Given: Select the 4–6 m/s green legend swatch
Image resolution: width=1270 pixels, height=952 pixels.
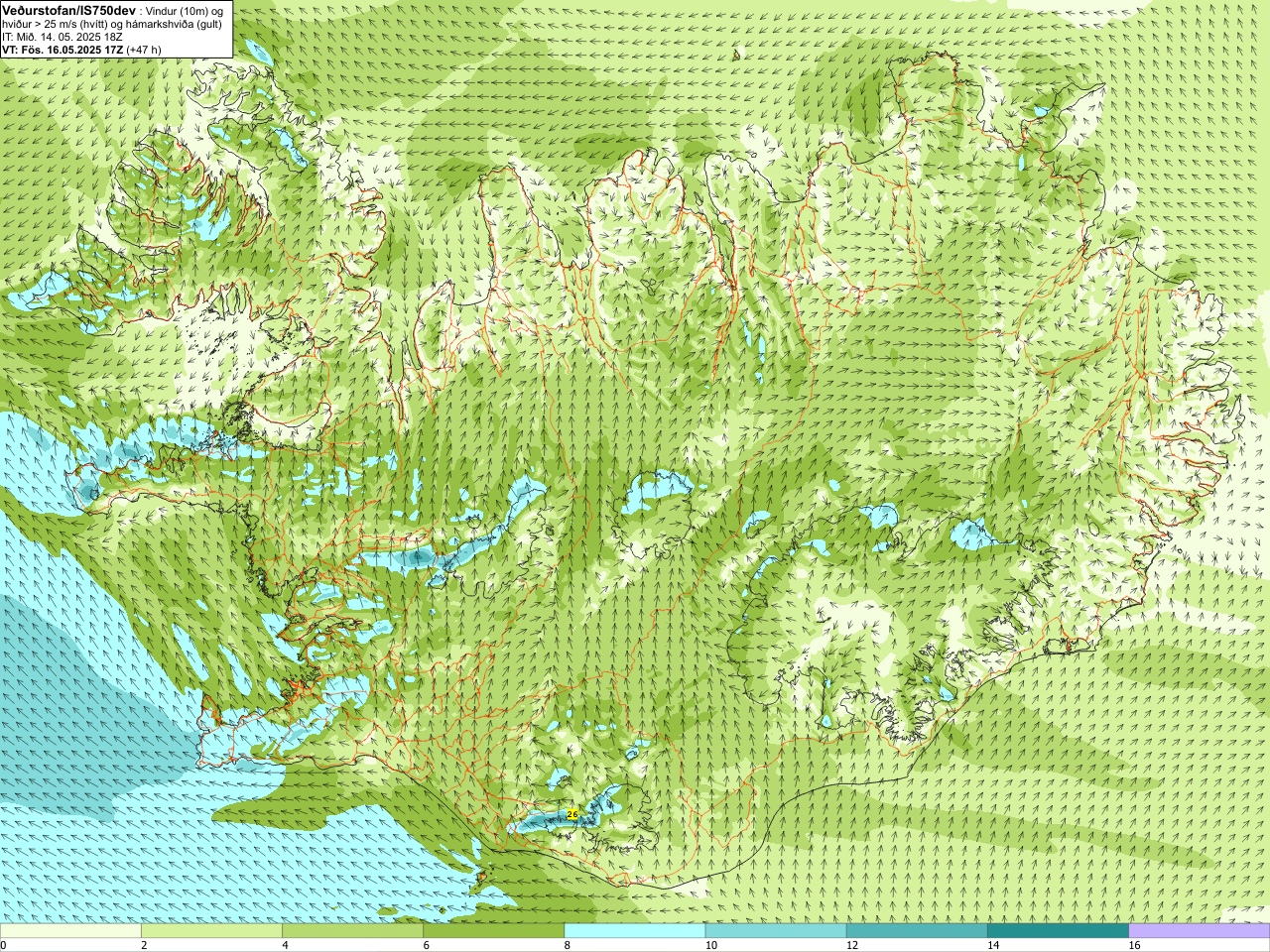Looking at the screenshot, I should point(352,931).
